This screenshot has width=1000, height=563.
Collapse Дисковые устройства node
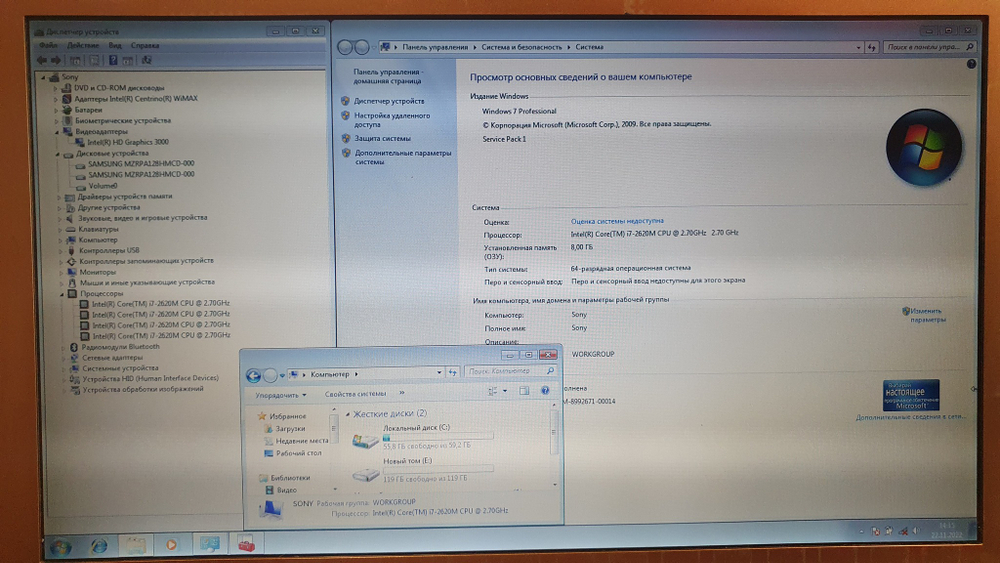(57, 154)
